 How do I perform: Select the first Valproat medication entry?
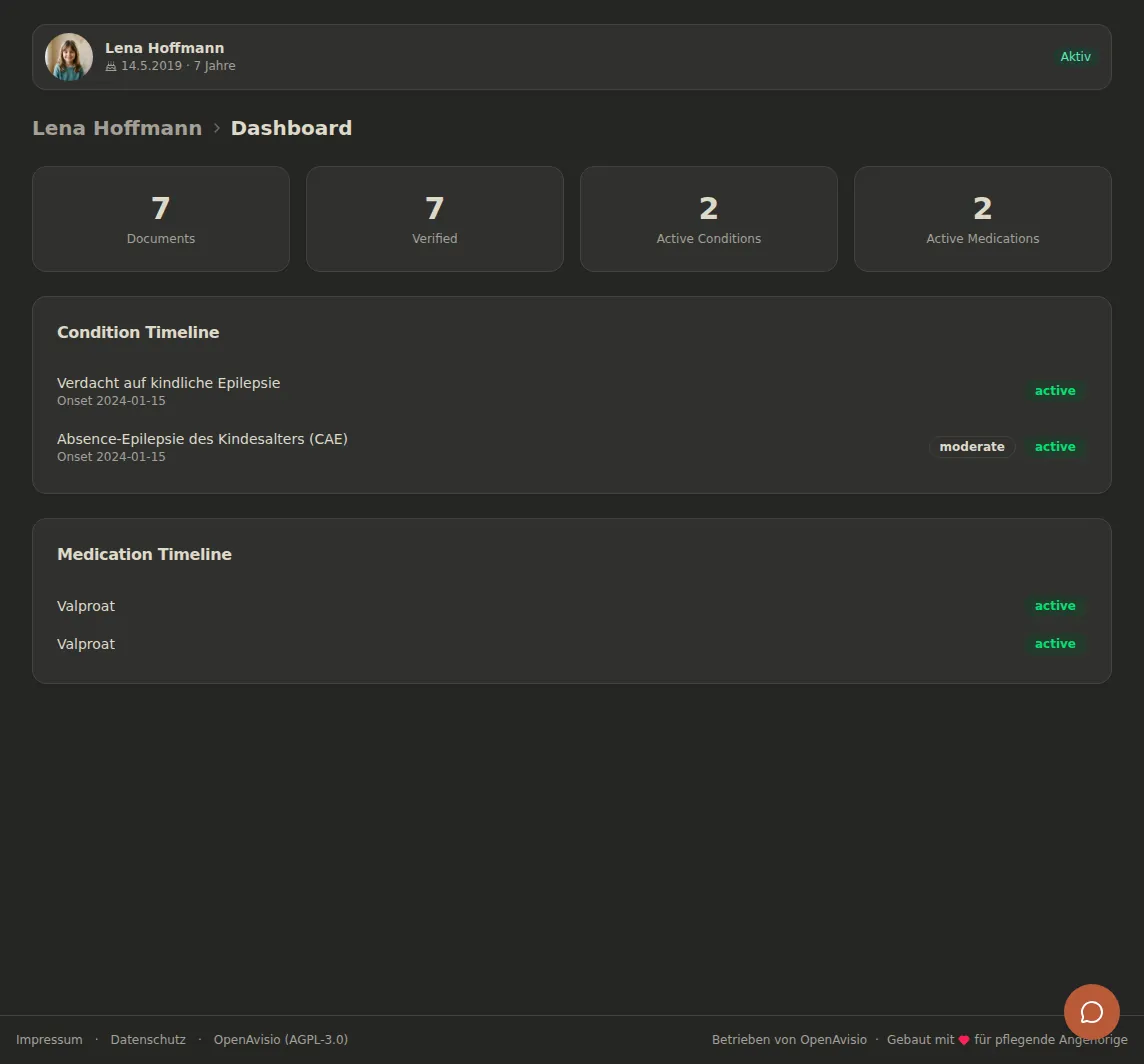tap(571, 606)
